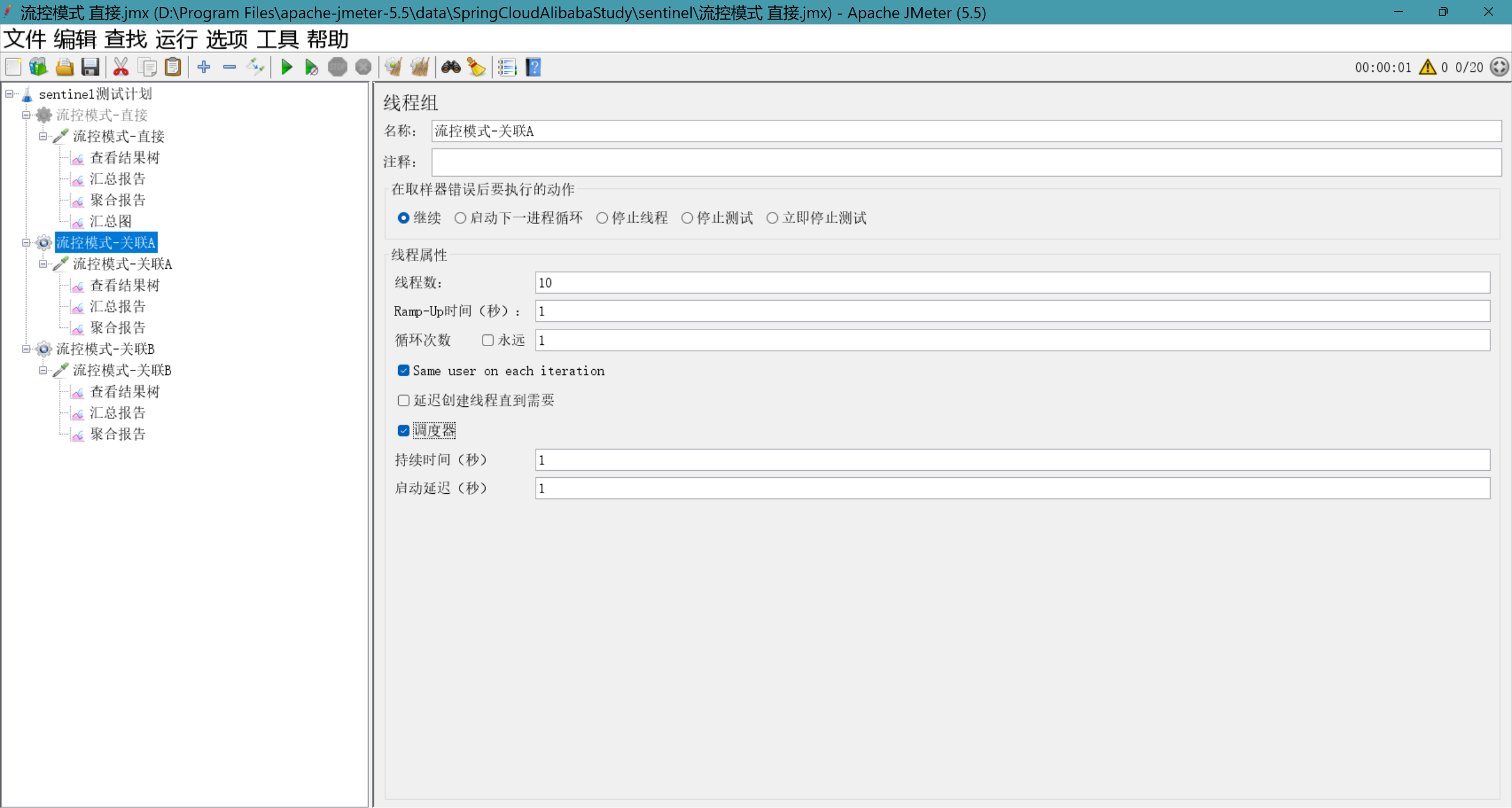Click the binoculars Search icon
Screen dimensions: 1512x808
point(451,67)
